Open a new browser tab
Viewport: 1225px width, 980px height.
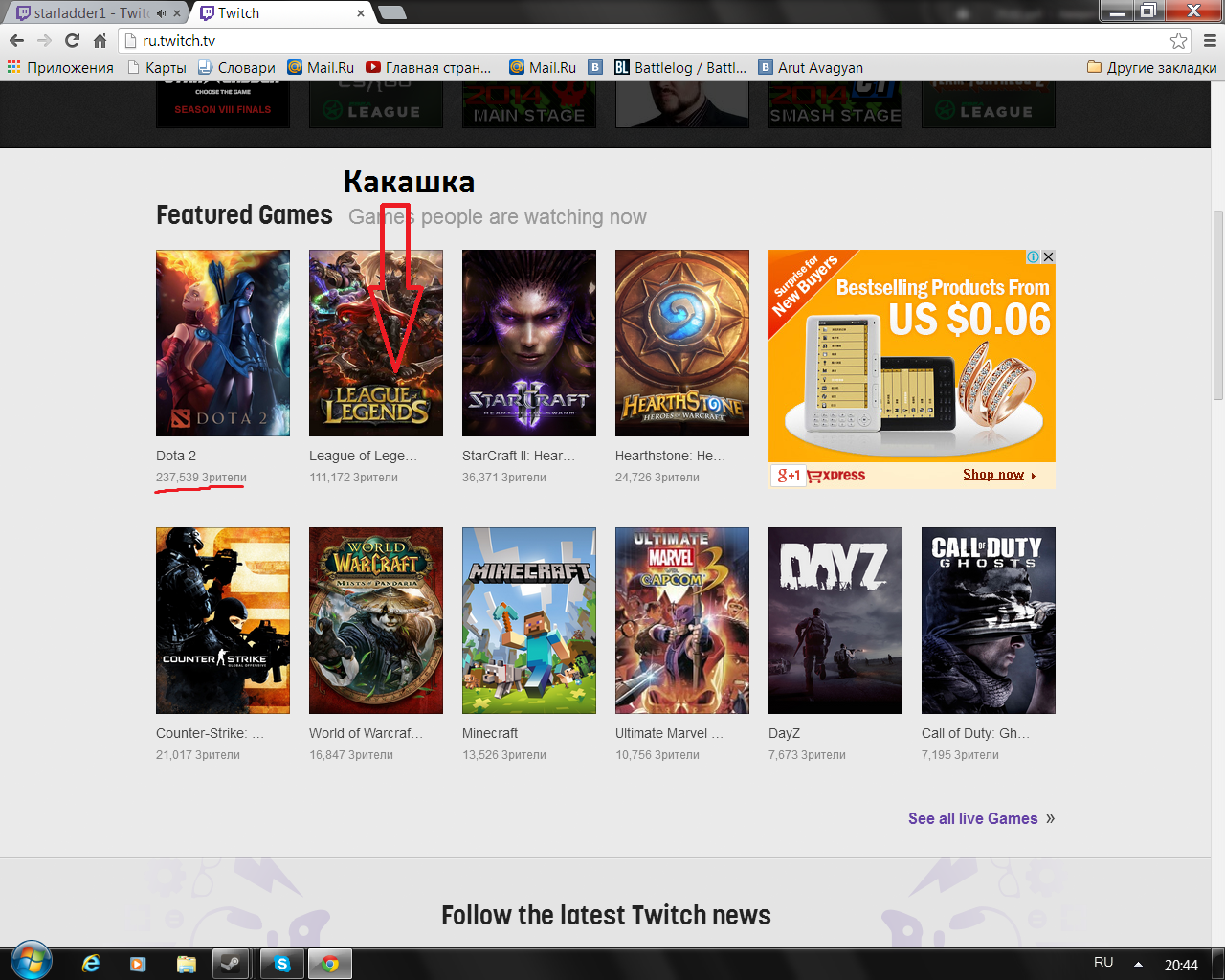coord(392,13)
